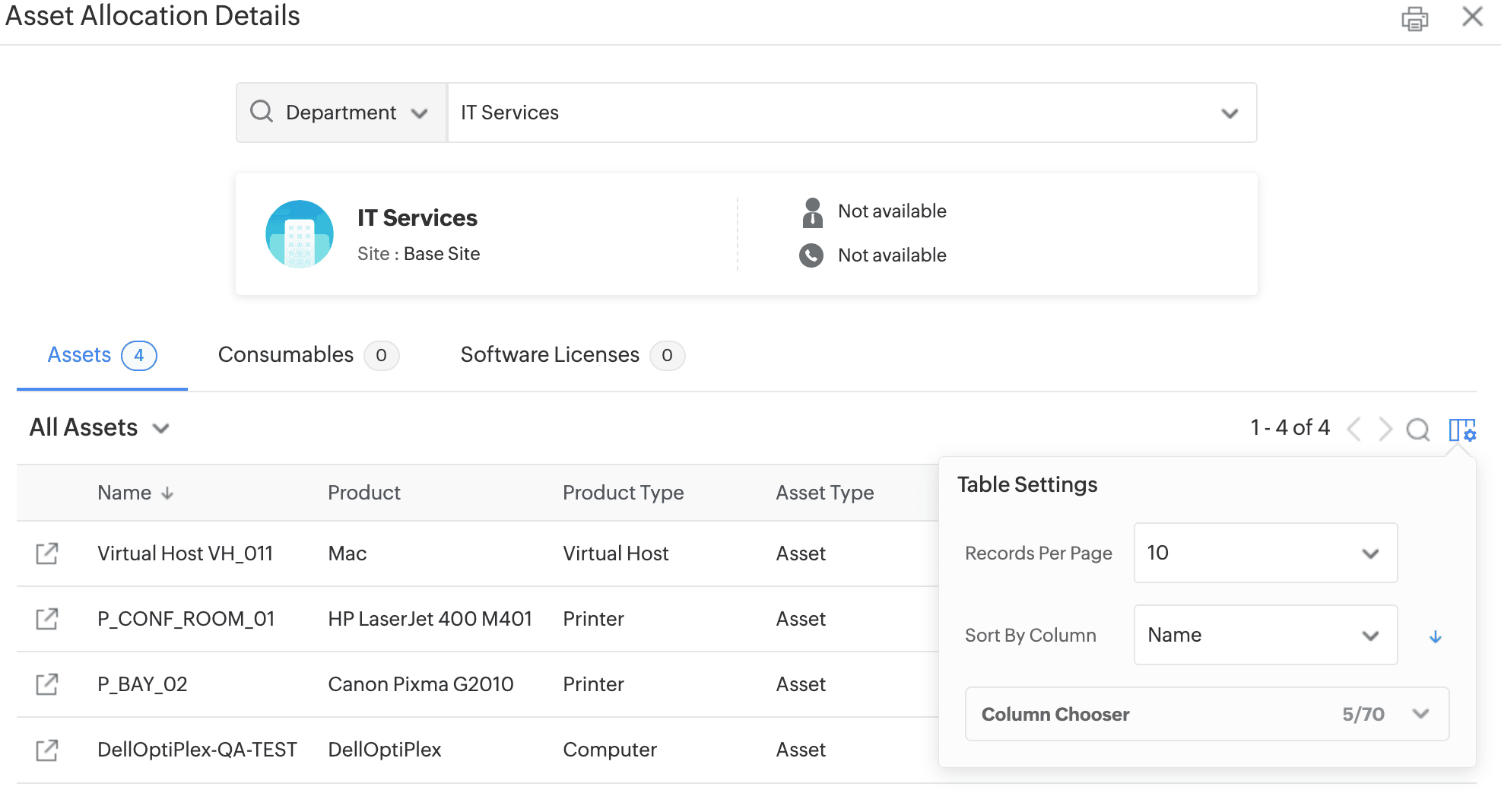1501x812 pixels.
Task: Open the Department search type dropdown
Action: (x=342, y=113)
